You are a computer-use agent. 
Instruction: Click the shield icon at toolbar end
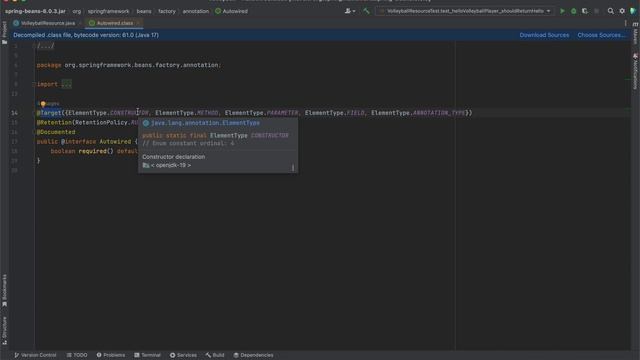click(x=633, y=11)
